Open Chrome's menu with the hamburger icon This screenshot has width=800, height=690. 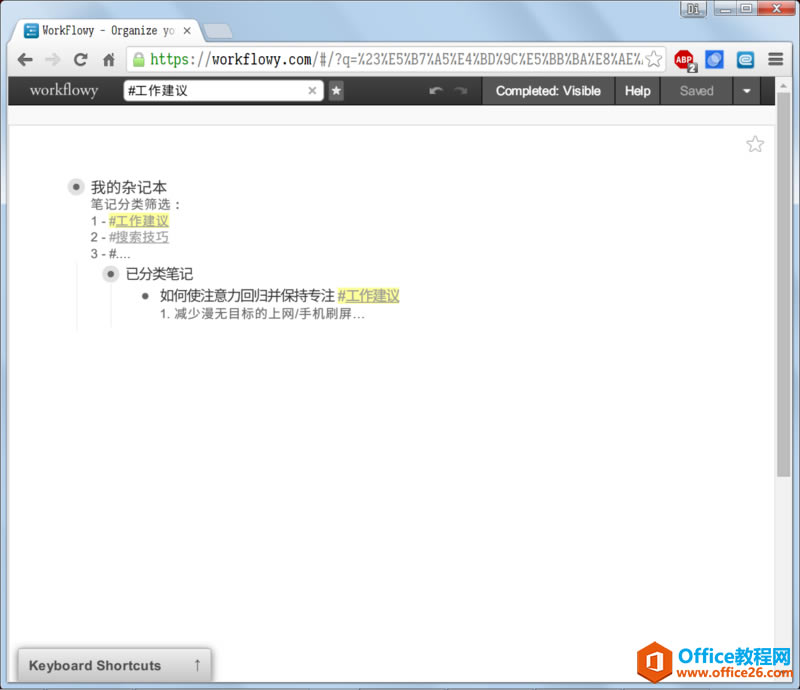click(x=775, y=59)
